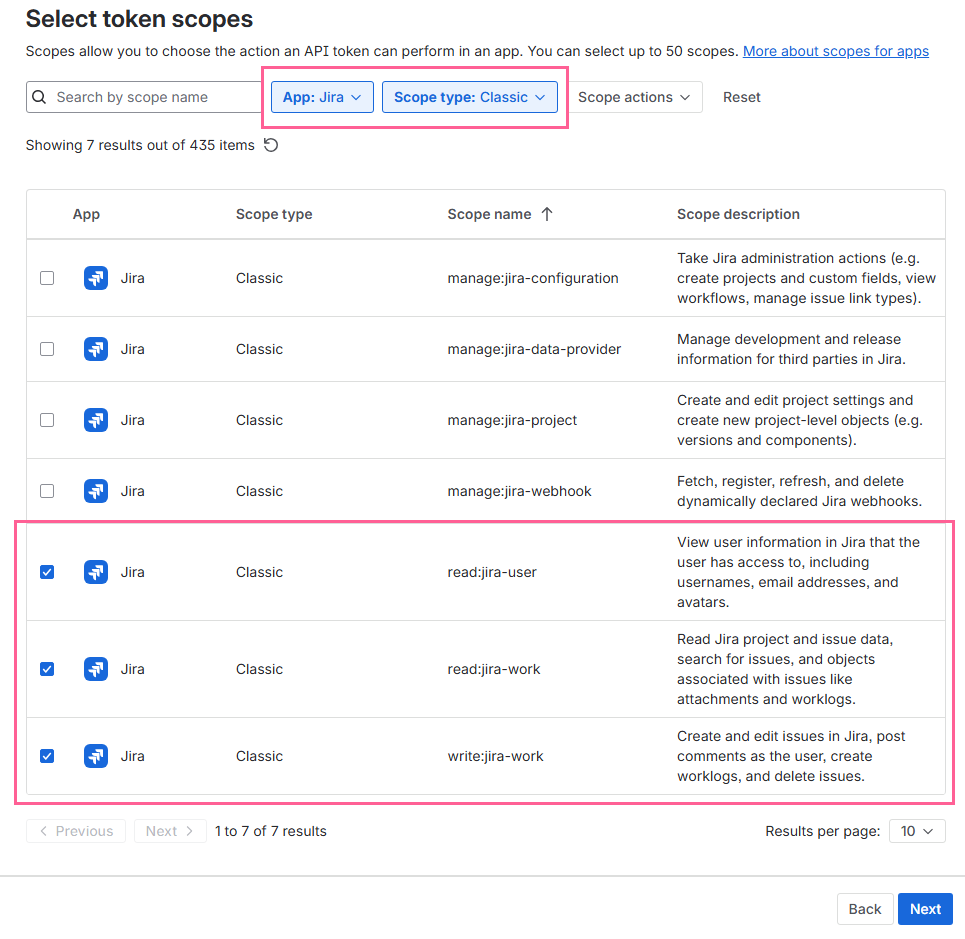Open More about scopes for apps link
Screen dimensions: 965x939
coord(835,51)
